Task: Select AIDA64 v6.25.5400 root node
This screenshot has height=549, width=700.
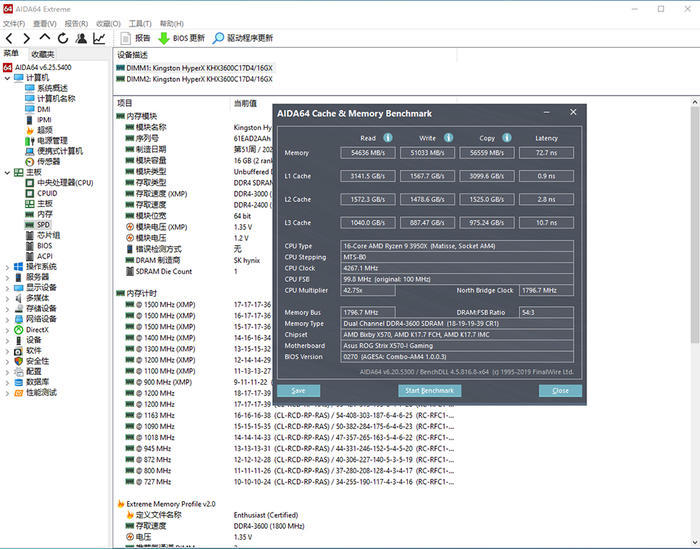Action: point(43,67)
